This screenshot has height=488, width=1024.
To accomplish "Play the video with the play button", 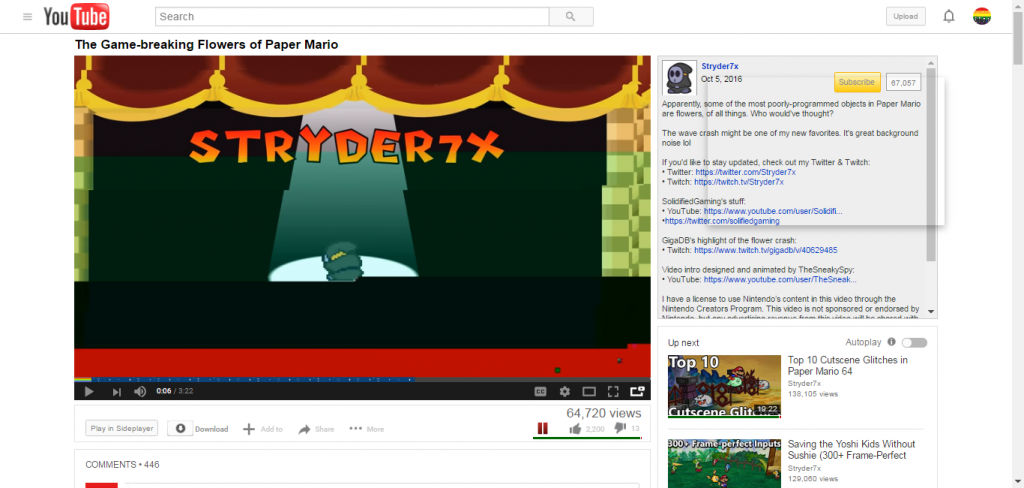I will 89,391.
